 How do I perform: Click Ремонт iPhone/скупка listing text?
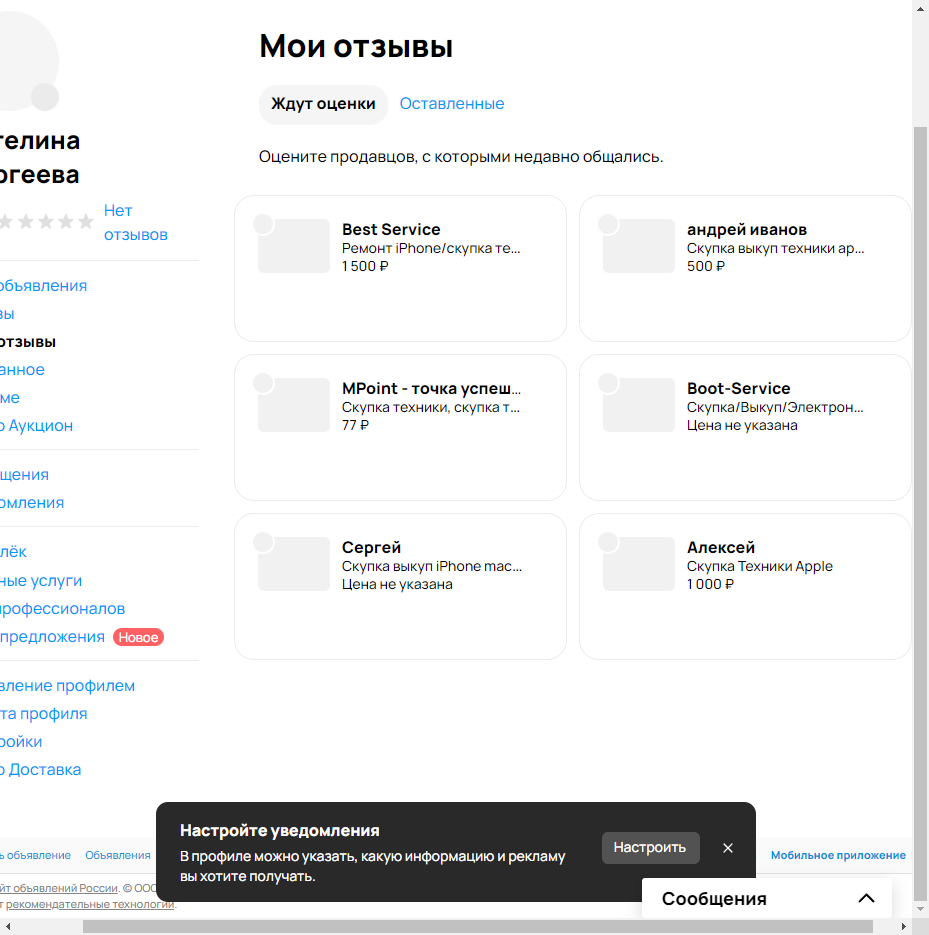[431, 248]
